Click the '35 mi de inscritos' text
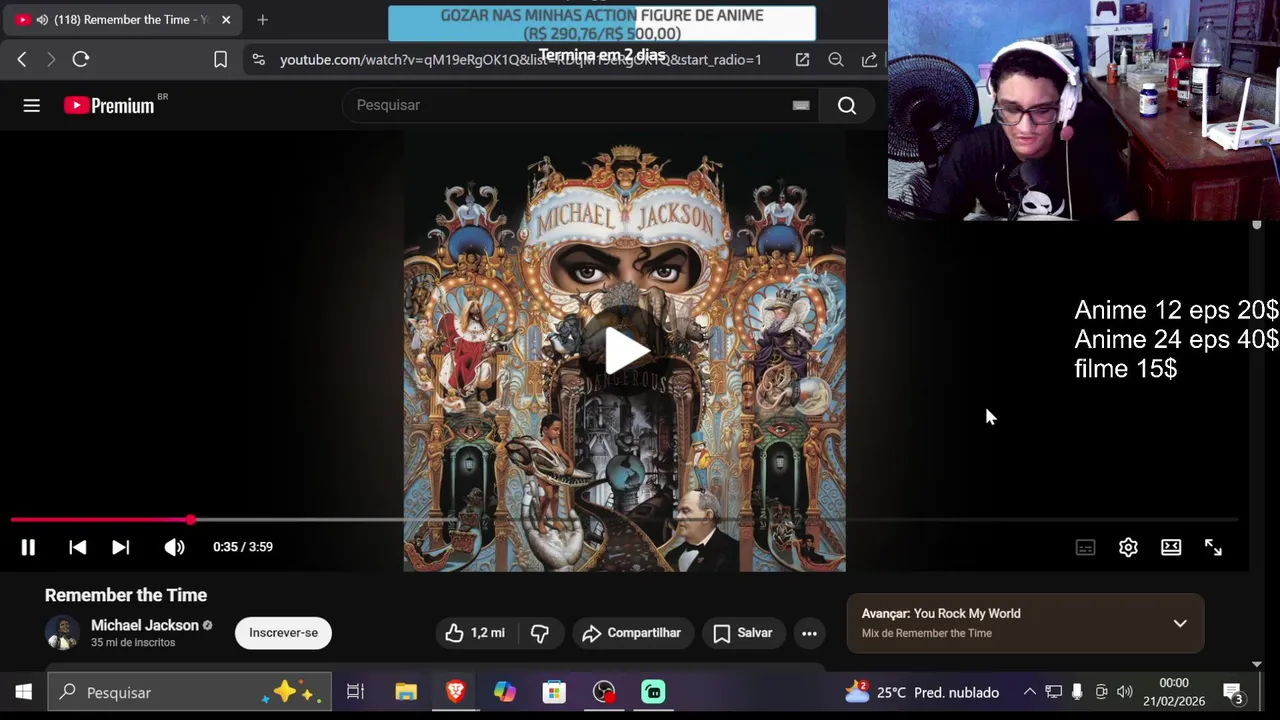 point(133,643)
